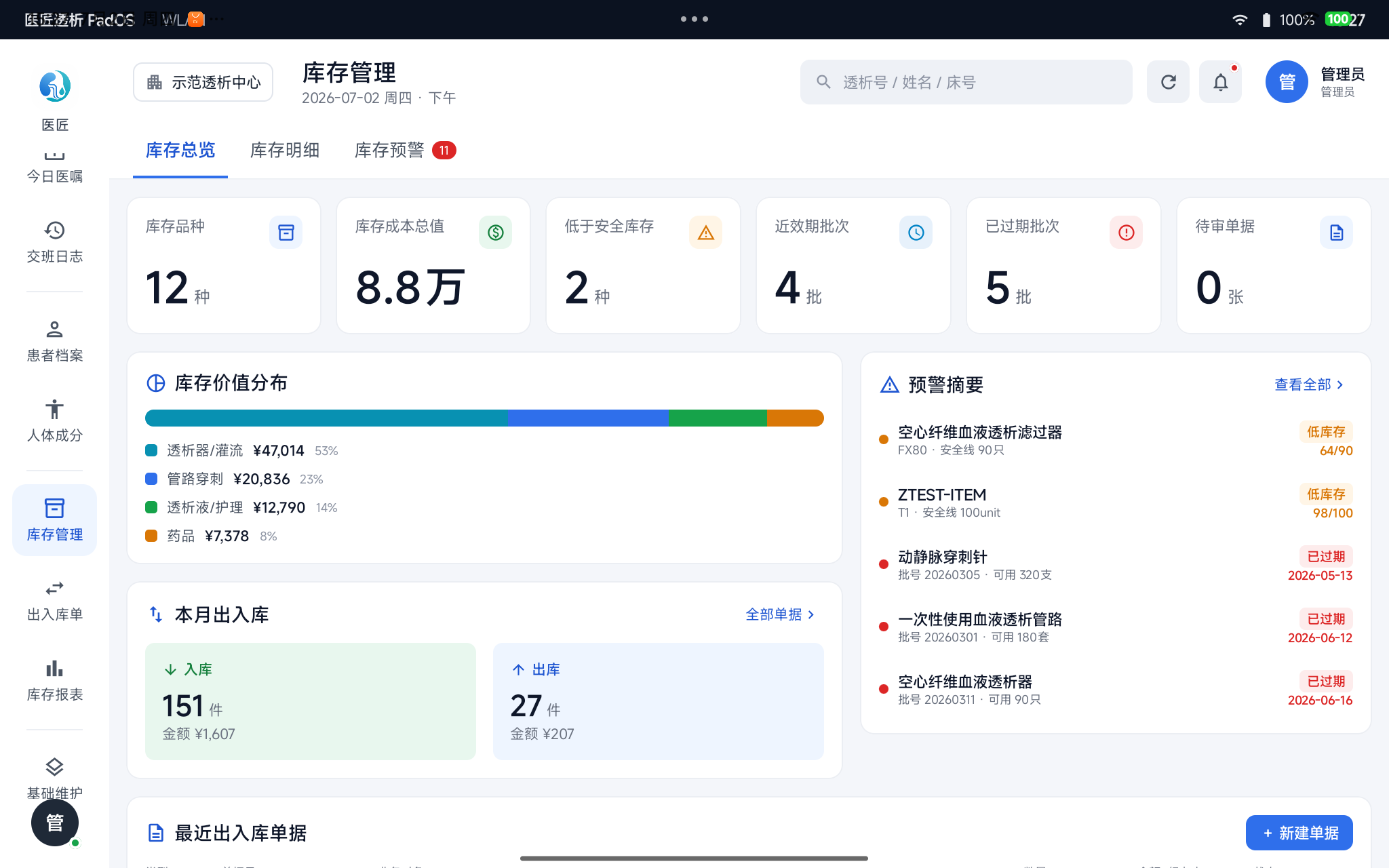Select 库存管理 archive box icon

click(54, 509)
